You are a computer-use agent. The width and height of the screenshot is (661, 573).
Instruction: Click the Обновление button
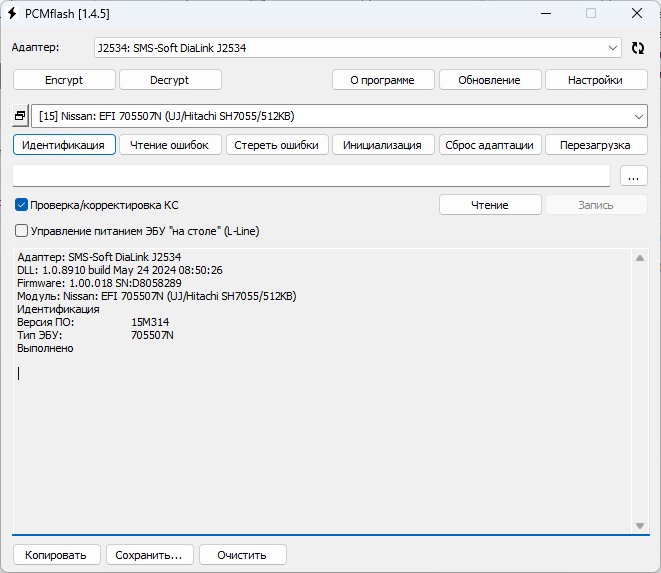point(489,80)
